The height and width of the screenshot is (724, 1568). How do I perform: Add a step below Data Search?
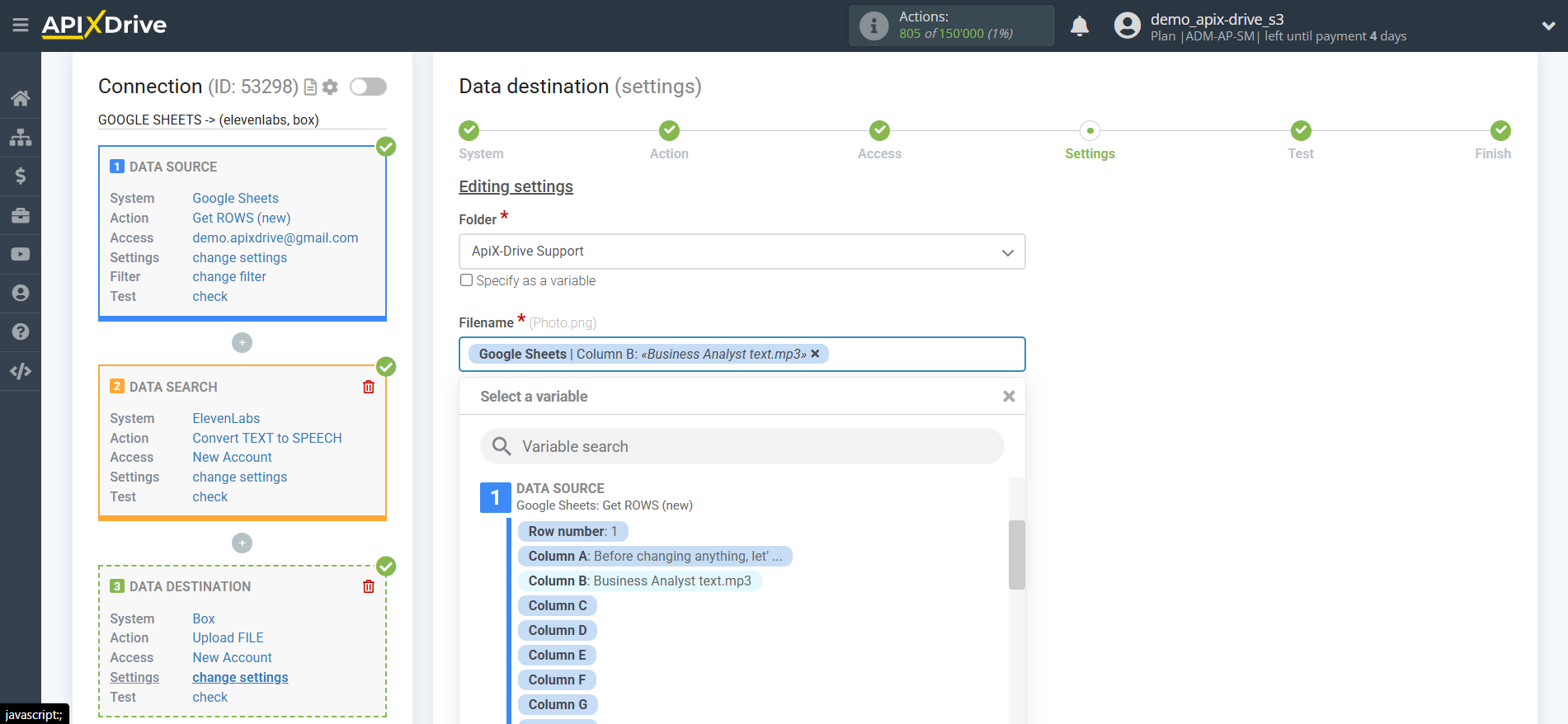pyautogui.click(x=242, y=543)
